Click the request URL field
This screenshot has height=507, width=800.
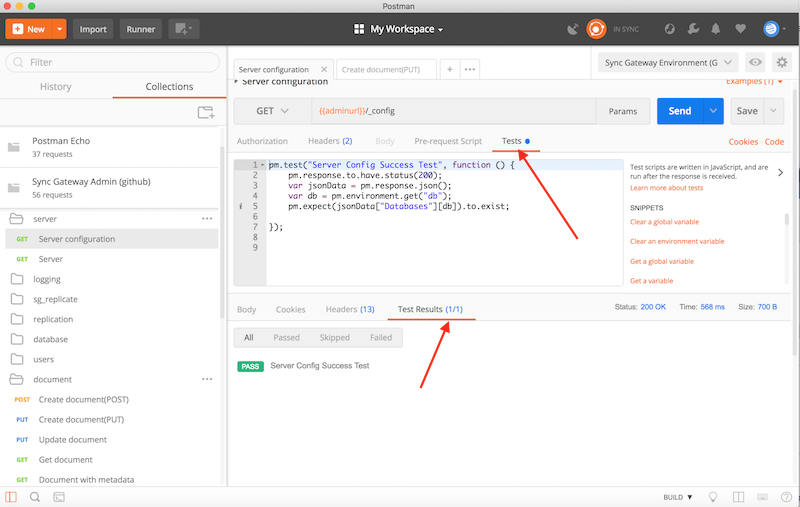click(x=454, y=111)
